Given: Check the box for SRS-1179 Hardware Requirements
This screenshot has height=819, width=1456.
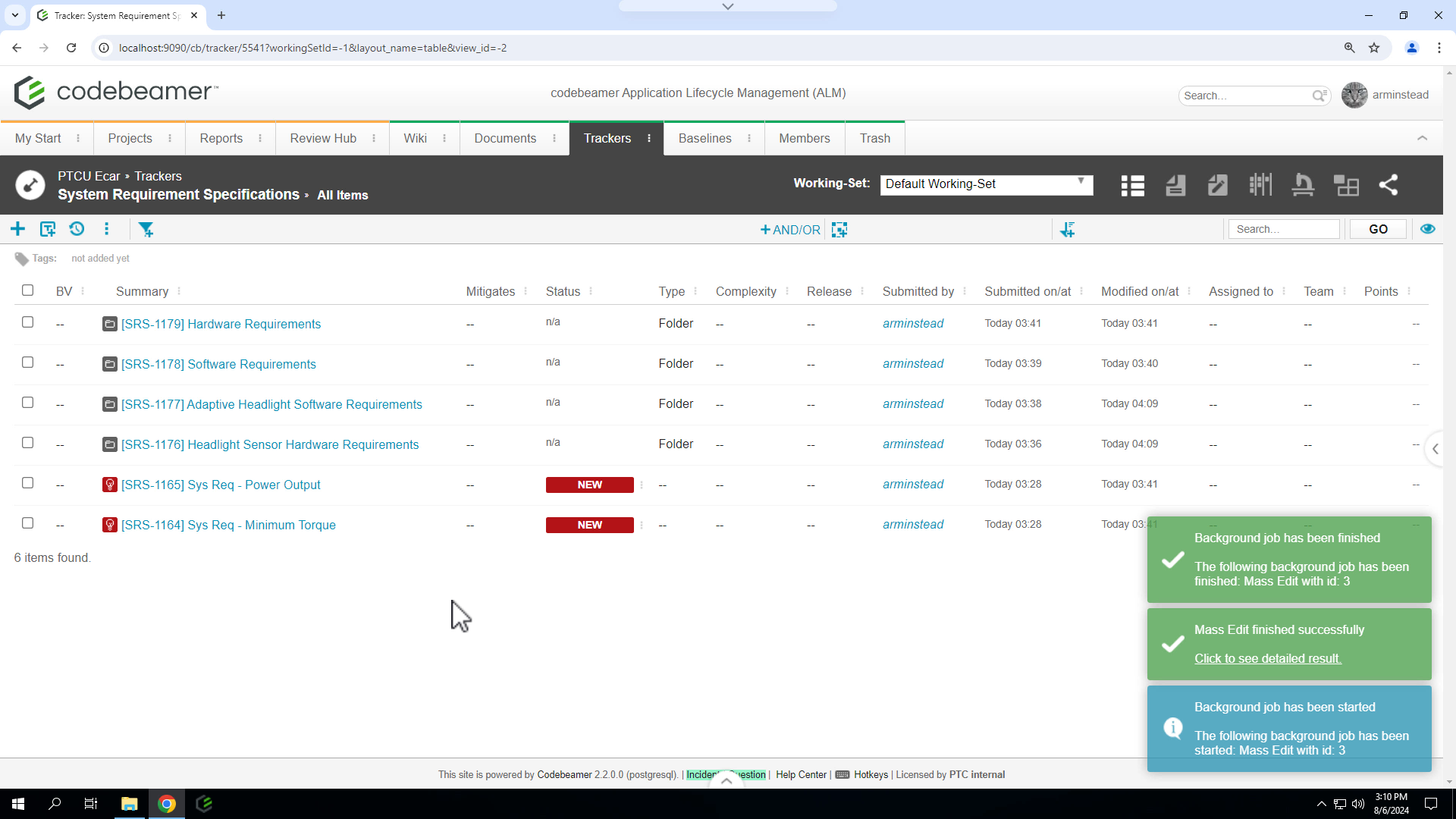Looking at the screenshot, I should click(28, 322).
